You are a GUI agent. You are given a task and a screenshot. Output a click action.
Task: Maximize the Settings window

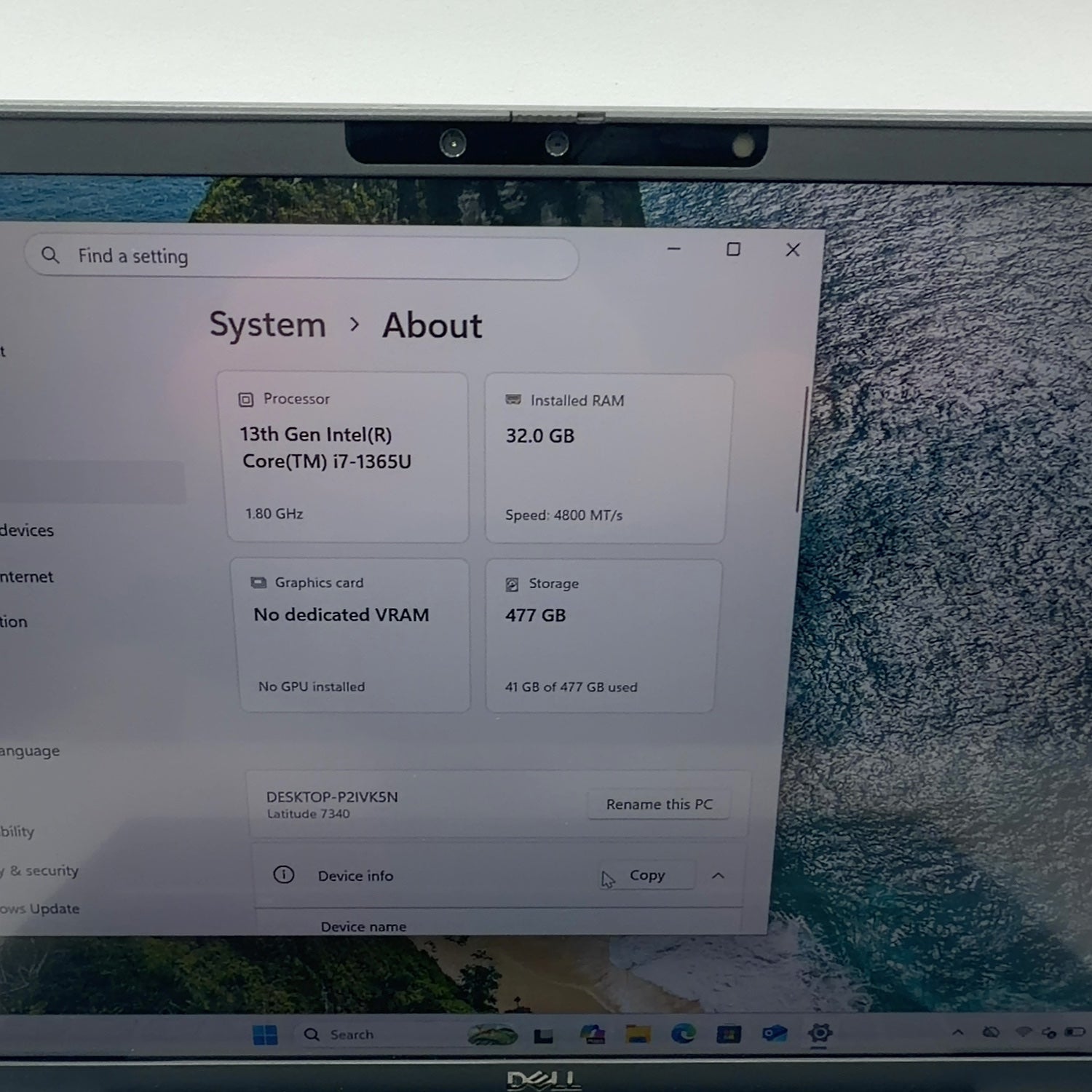(734, 250)
